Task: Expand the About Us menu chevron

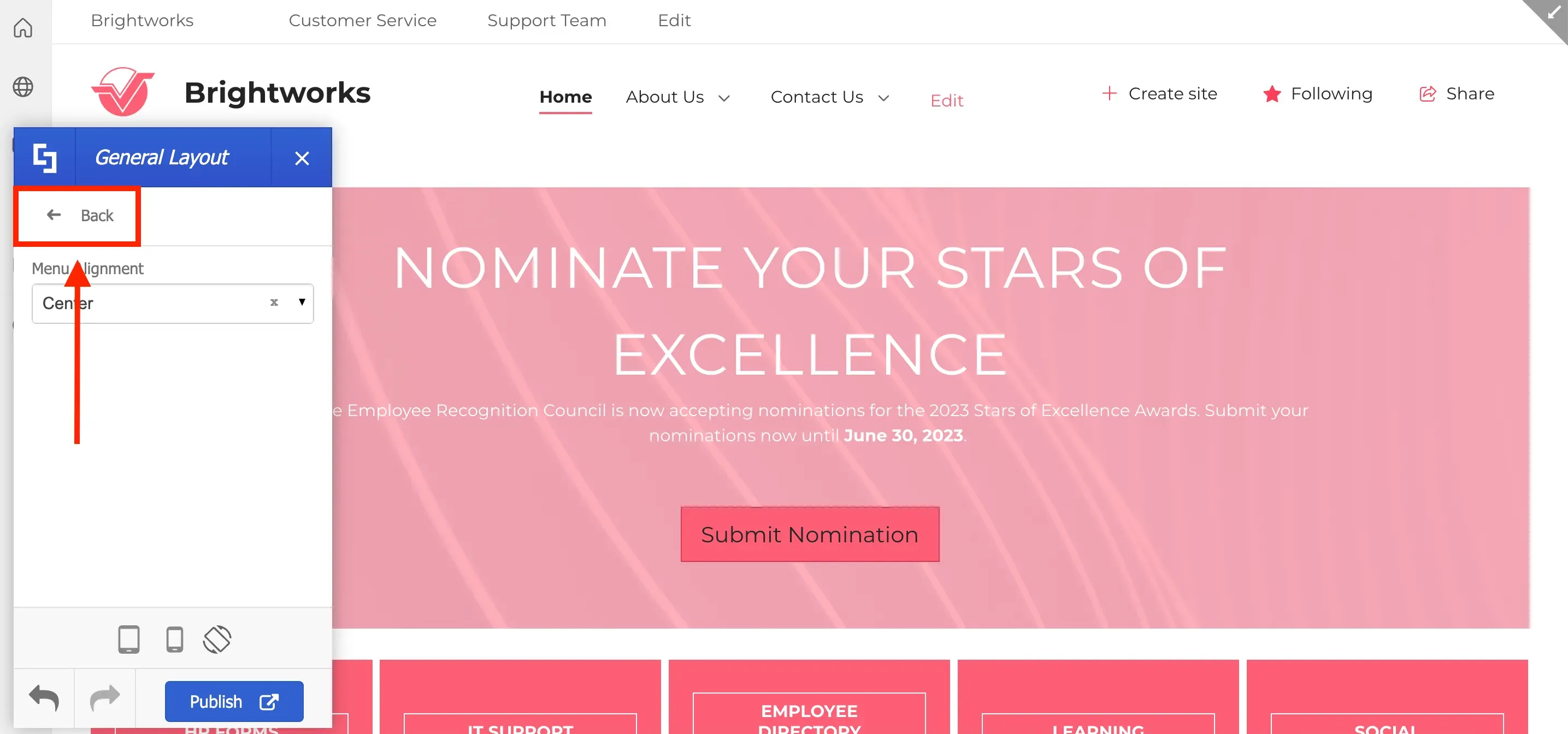Action: [724, 98]
